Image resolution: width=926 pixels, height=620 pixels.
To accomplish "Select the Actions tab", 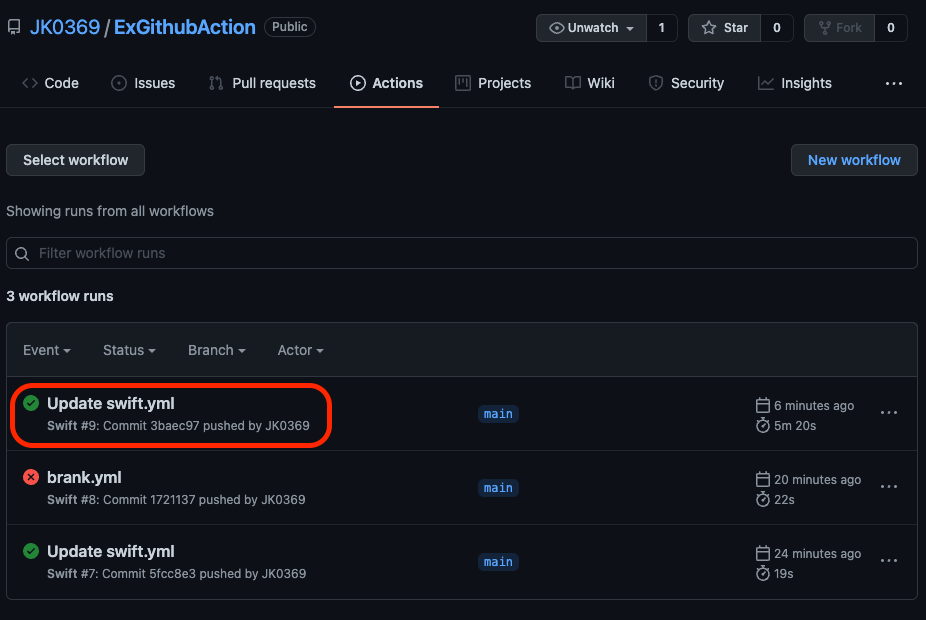I will click(386, 83).
